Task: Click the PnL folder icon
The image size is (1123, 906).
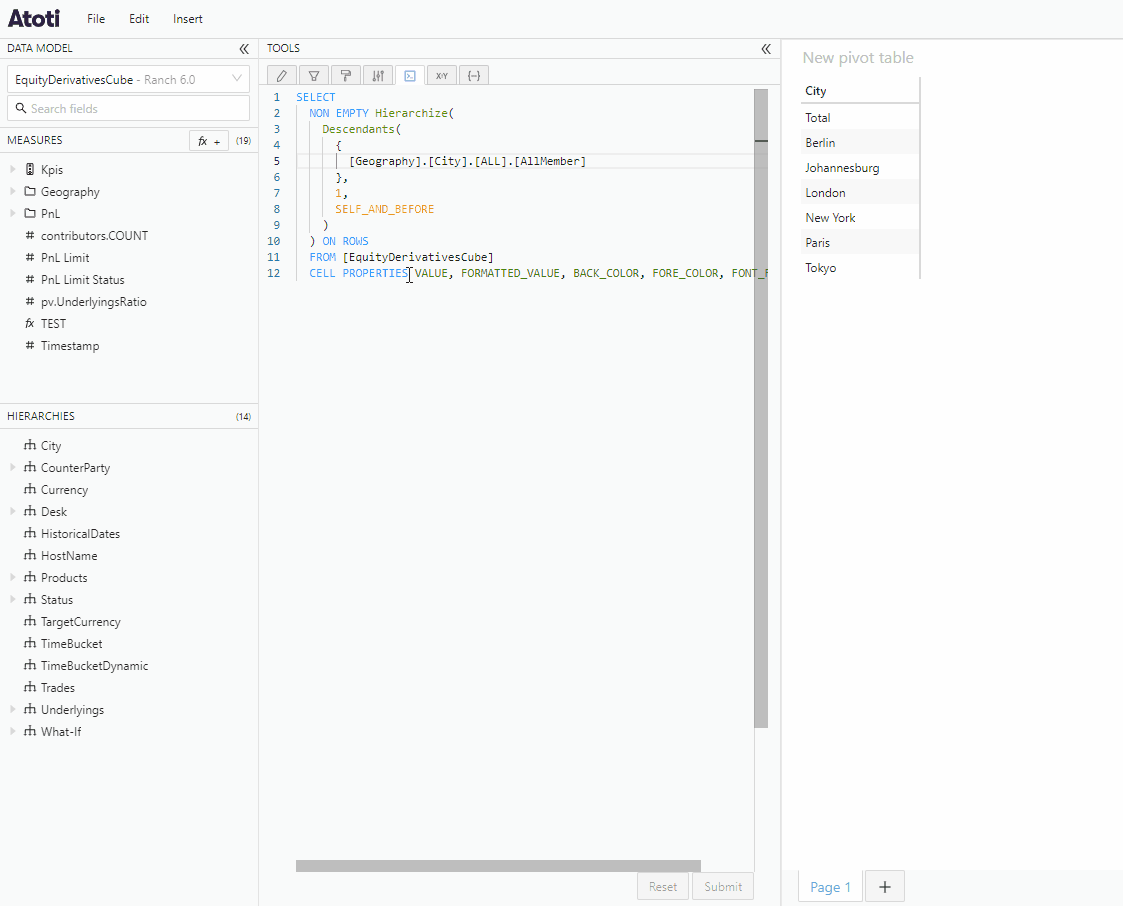Action: click(x=30, y=213)
